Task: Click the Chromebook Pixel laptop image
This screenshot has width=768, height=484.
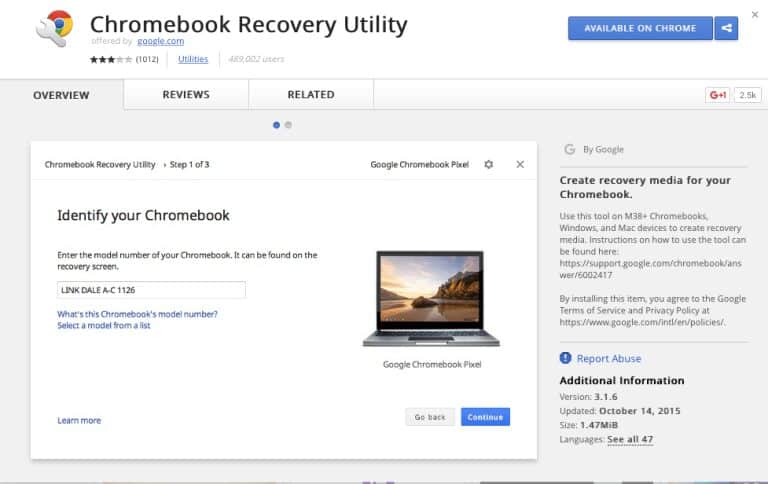Action: (431, 299)
